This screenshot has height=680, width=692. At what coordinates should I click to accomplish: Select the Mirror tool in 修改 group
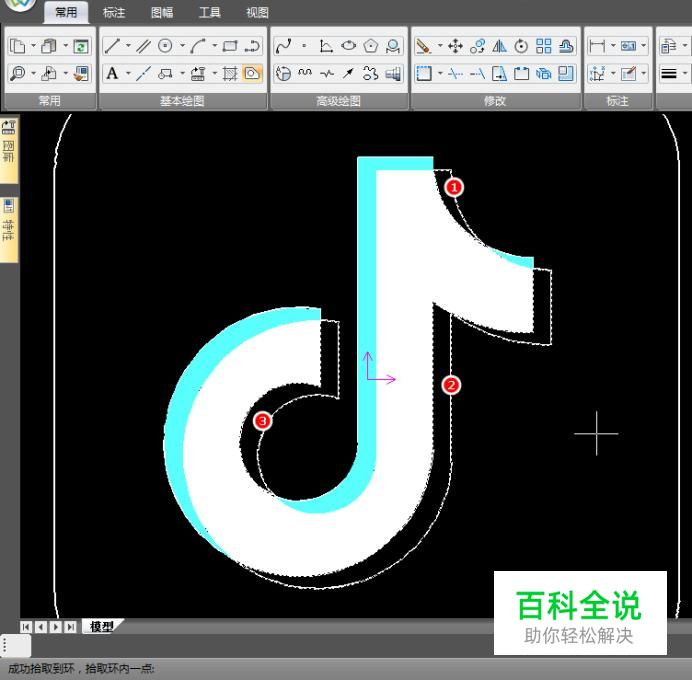click(499, 46)
